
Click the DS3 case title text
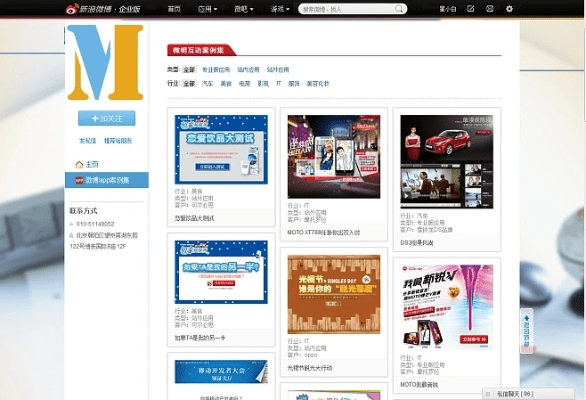417,243
